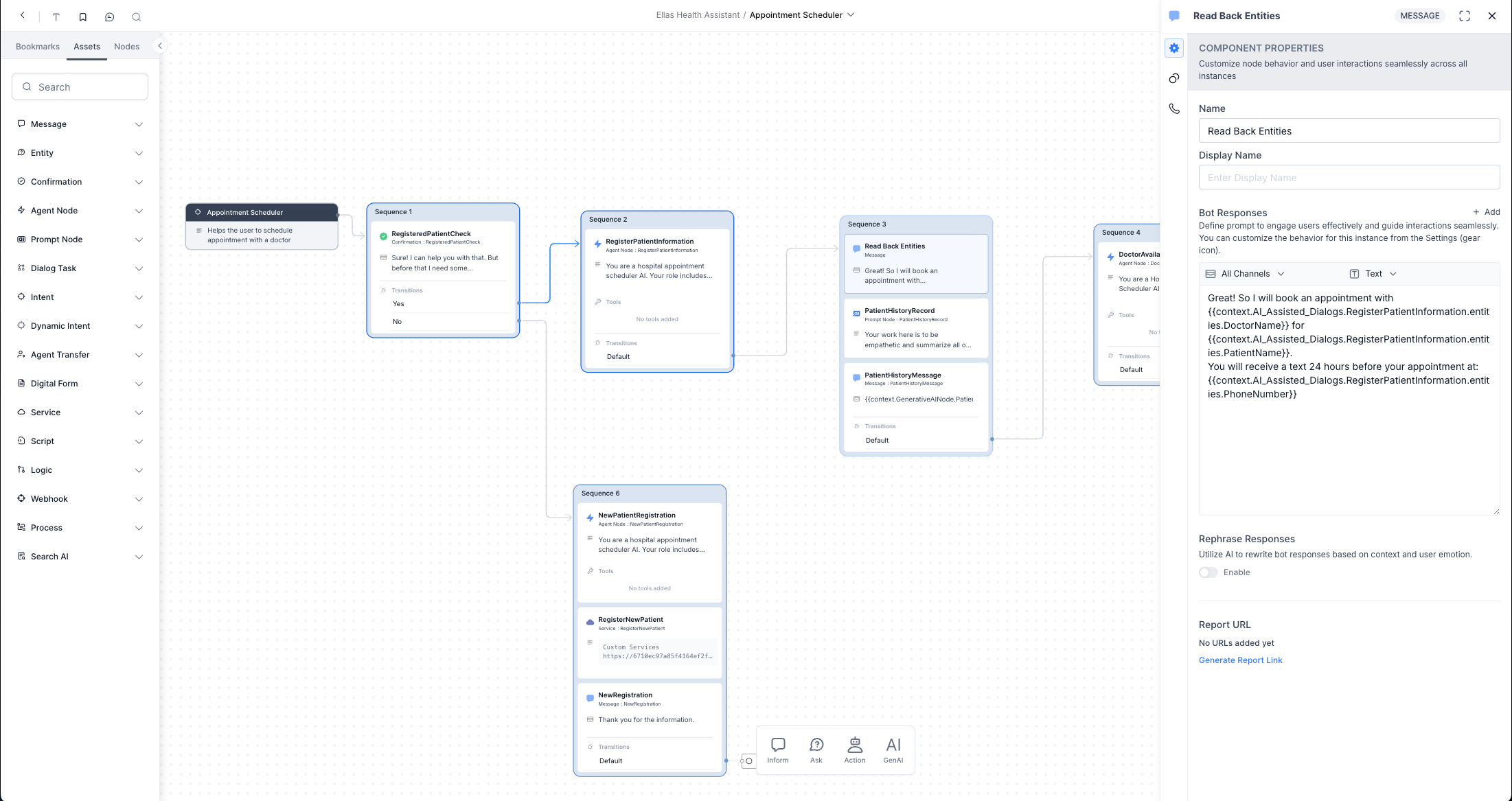The image size is (1512, 801).
Task: Click Ellas Health Assistant breadcrumb
Action: [698, 15]
